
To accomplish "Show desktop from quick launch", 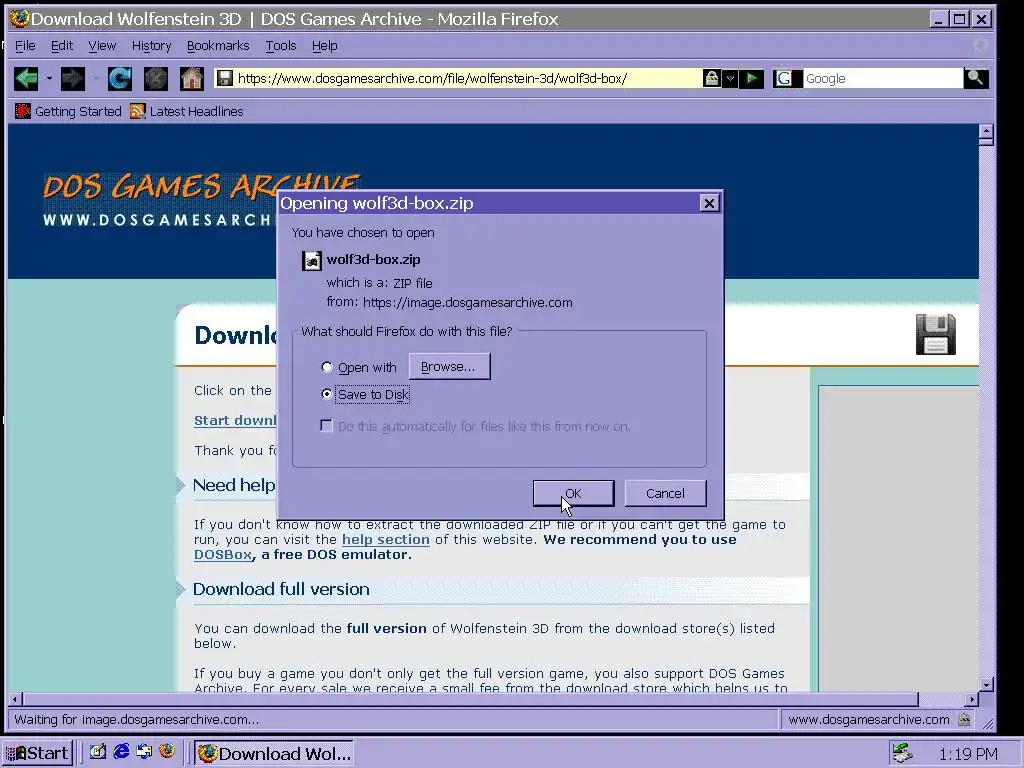I will click(x=98, y=752).
